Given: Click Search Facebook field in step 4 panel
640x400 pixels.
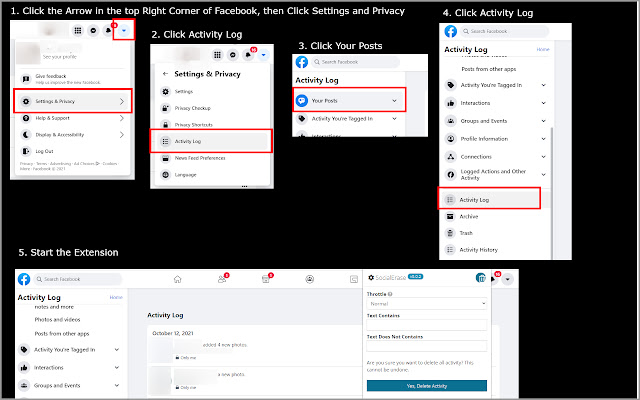Looking at the screenshot, I should pos(504,31).
